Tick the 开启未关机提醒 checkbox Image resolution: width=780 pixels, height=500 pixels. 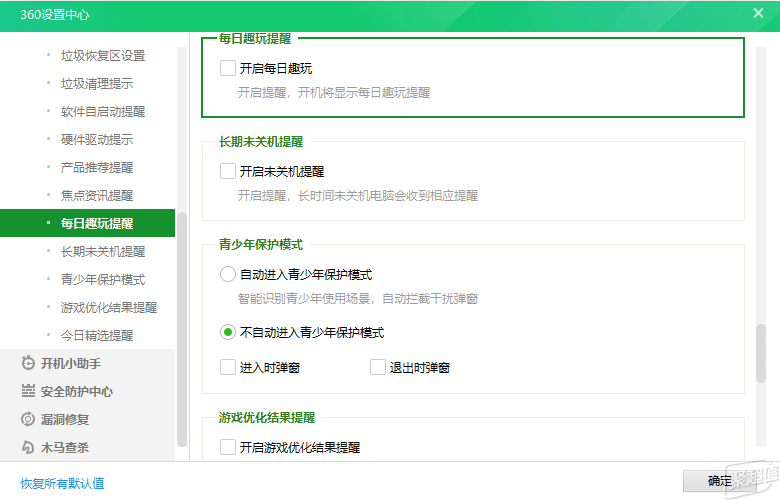tap(228, 171)
